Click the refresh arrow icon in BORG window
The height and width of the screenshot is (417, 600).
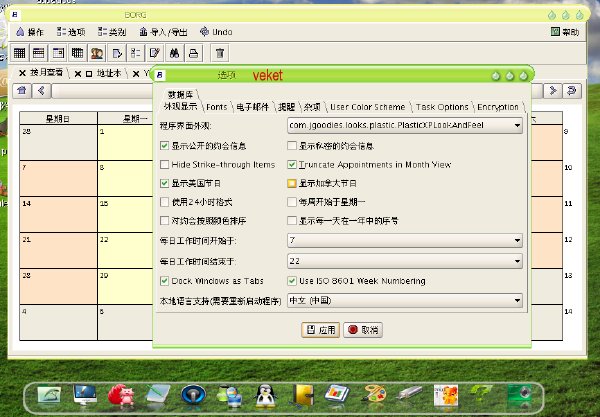point(572,91)
